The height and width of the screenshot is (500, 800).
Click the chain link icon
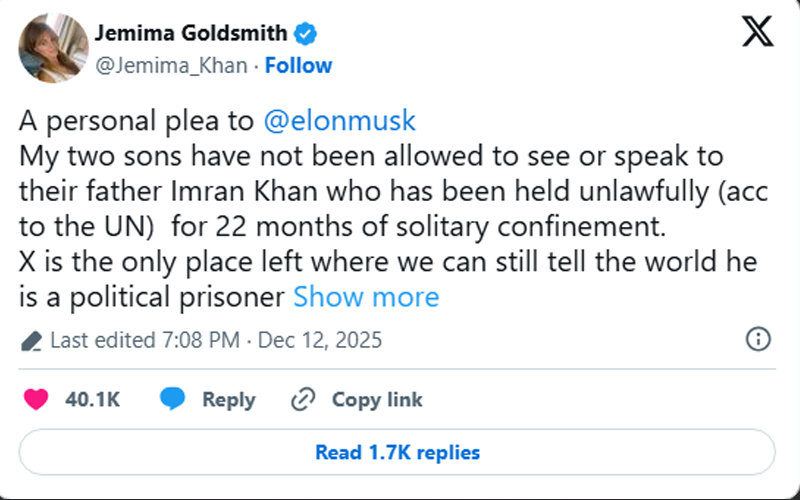coord(303,400)
